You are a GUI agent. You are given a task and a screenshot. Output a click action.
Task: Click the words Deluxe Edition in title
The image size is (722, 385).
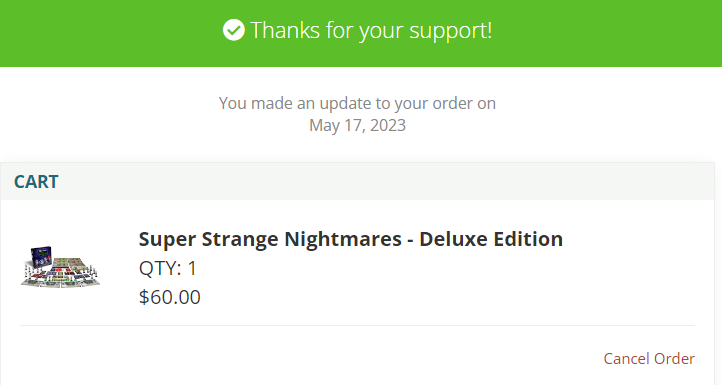(491, 239)
